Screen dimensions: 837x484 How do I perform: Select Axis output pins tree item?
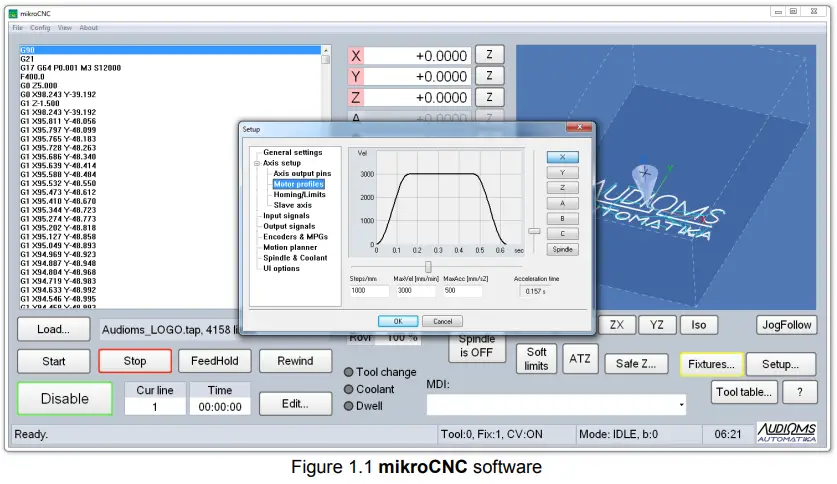[x=302, y=173]
